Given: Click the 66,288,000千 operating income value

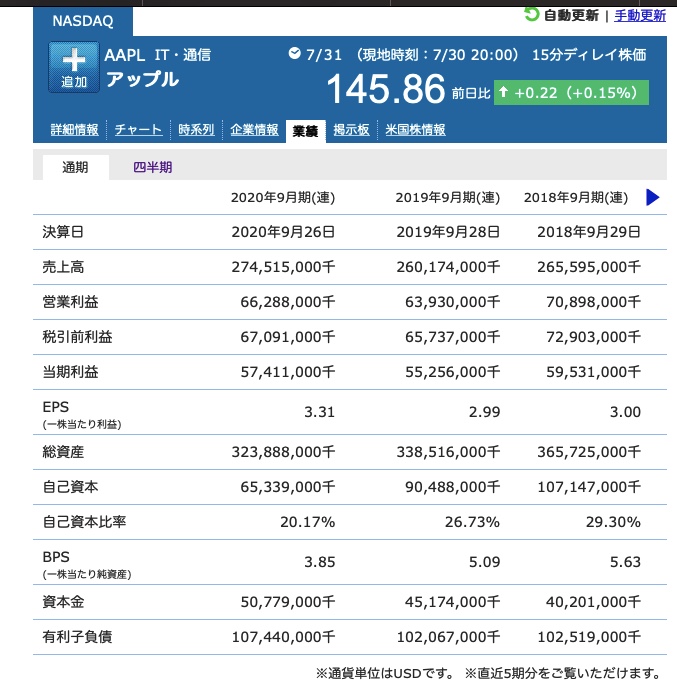Looking at the screenshot, I should point(288,302).
